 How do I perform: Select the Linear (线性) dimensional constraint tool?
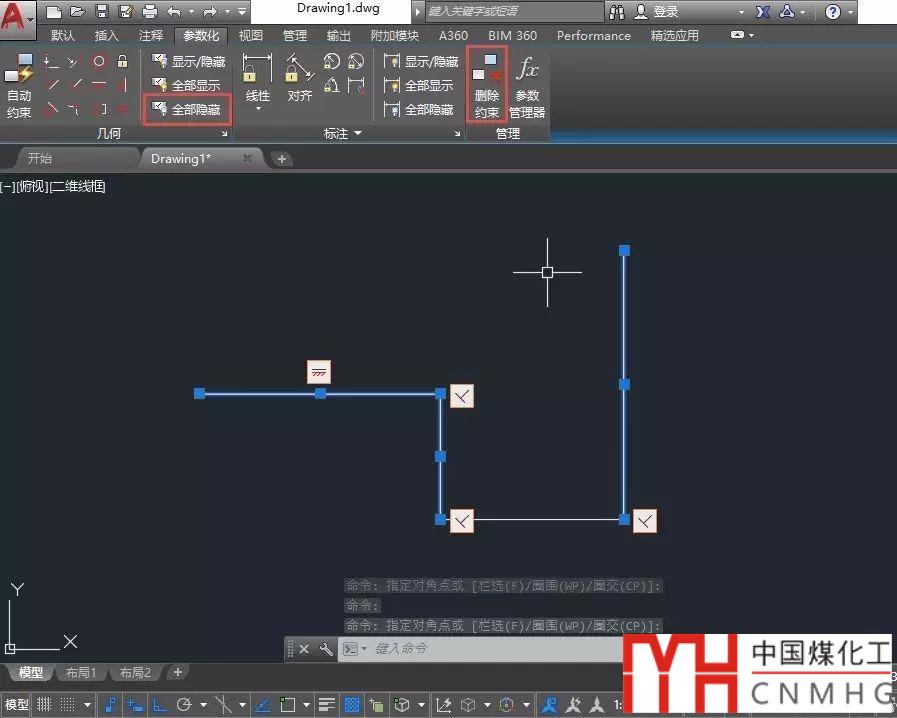click(x=258, y=80)
